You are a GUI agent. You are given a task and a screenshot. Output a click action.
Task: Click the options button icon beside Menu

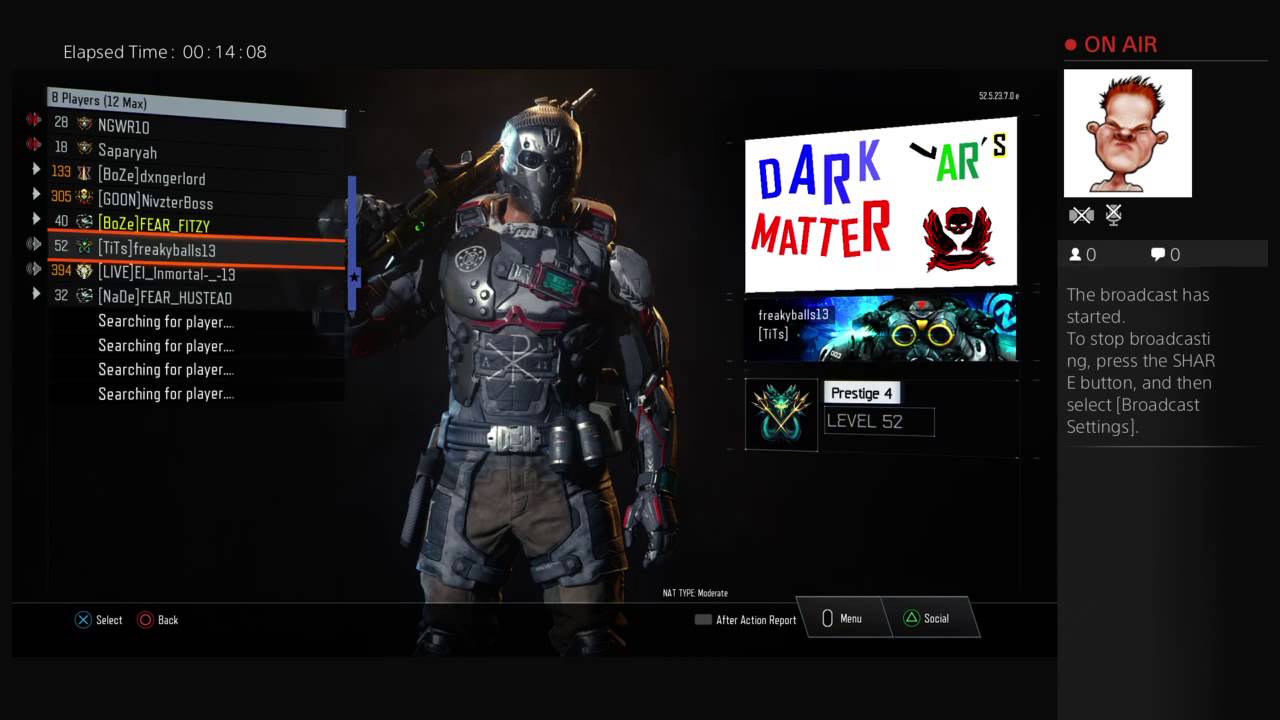coord(827,618)
